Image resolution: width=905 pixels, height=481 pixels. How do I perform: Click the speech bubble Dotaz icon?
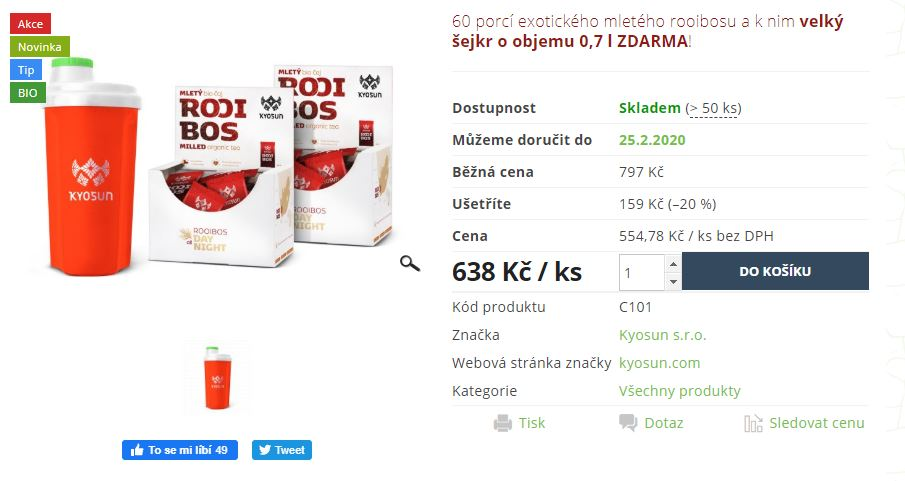pos(628,423)
